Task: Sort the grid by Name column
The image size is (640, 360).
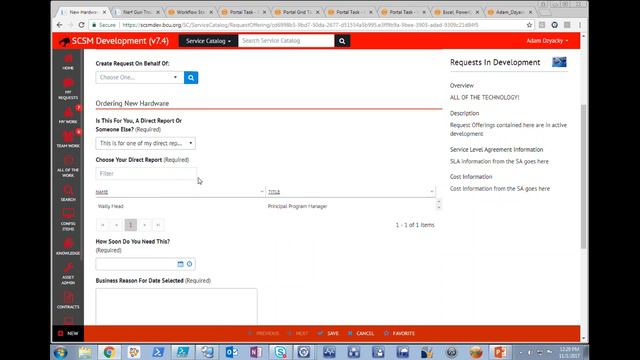Action: tap(102, 192)
